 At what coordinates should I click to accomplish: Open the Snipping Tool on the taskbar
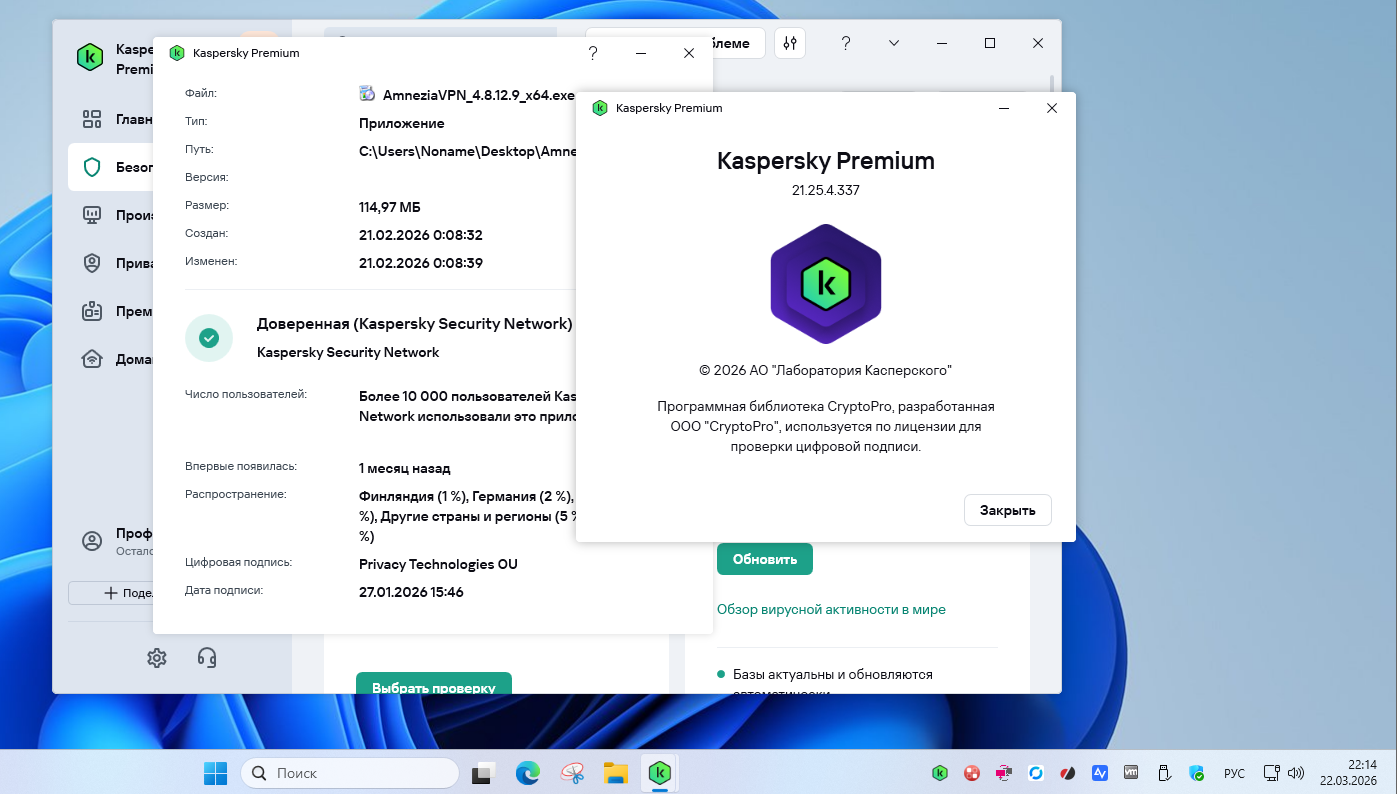572,773
